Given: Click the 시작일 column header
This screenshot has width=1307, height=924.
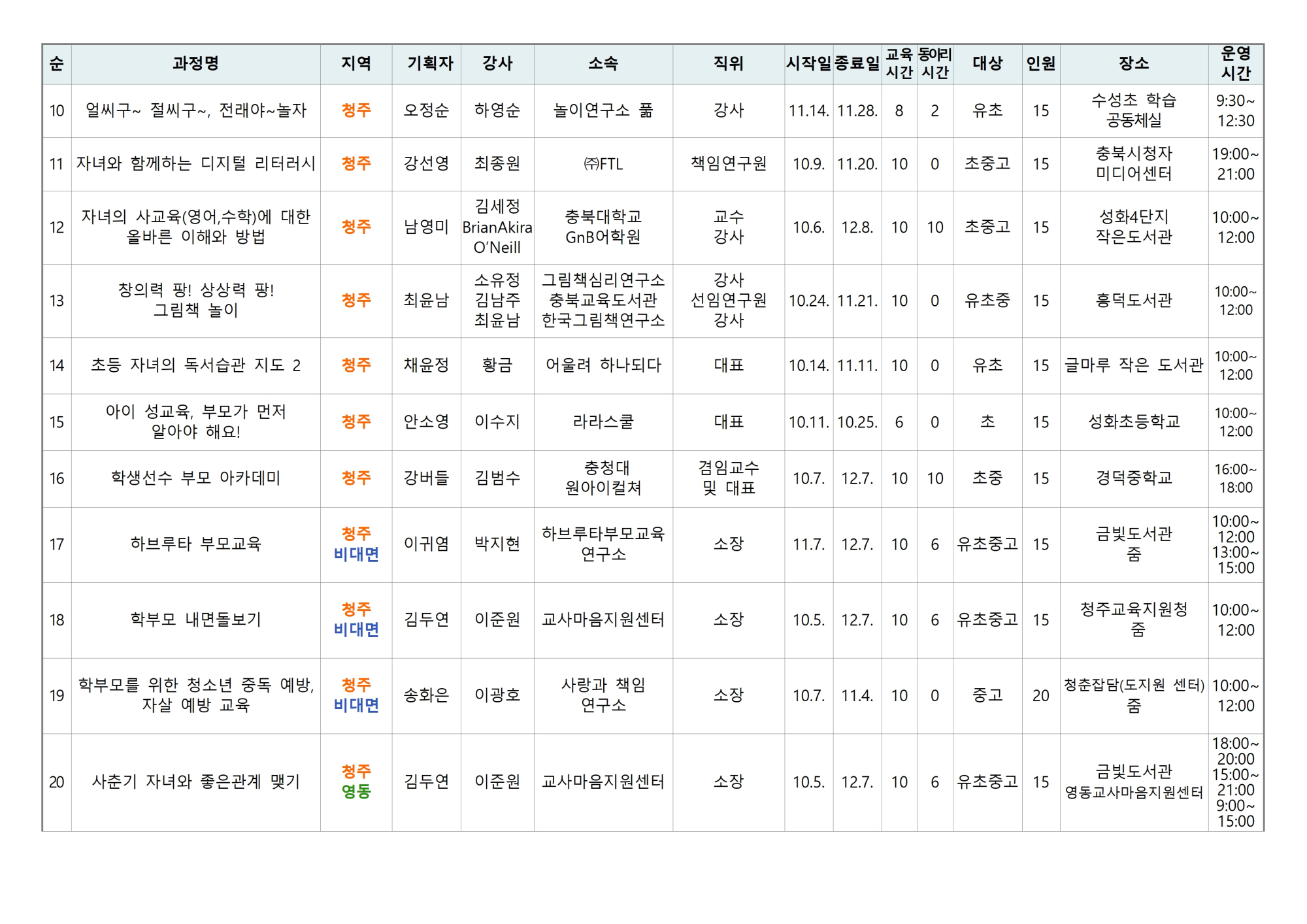Looking at the screenshot, I should click(x=808, y=64).
